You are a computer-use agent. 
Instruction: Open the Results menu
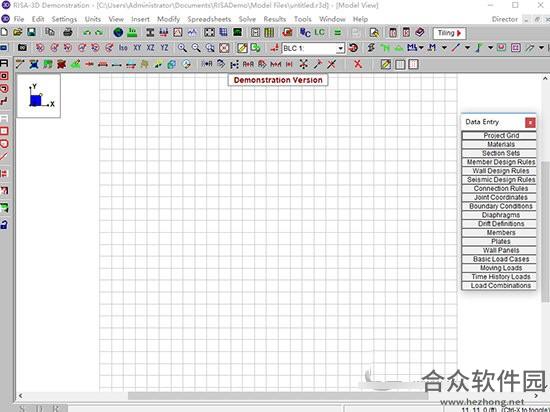coord(275,19)
